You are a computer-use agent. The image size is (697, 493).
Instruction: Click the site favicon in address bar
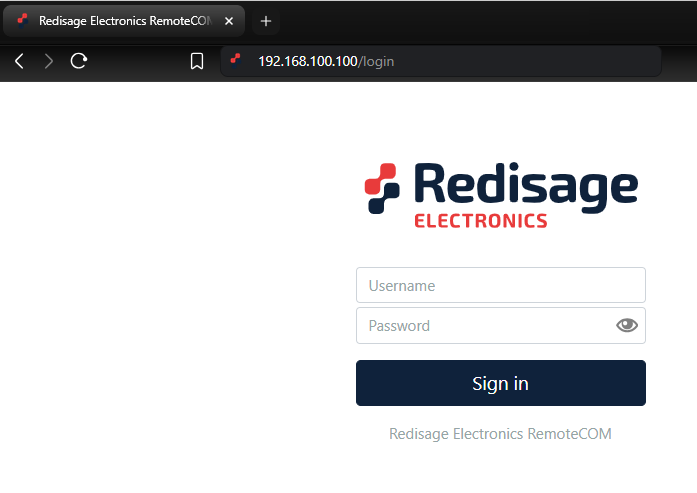click(236, 60)
